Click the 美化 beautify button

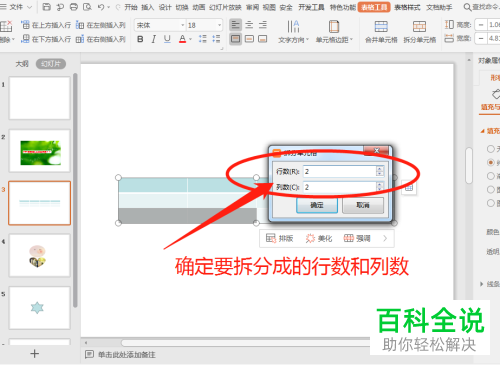(319, 238)
